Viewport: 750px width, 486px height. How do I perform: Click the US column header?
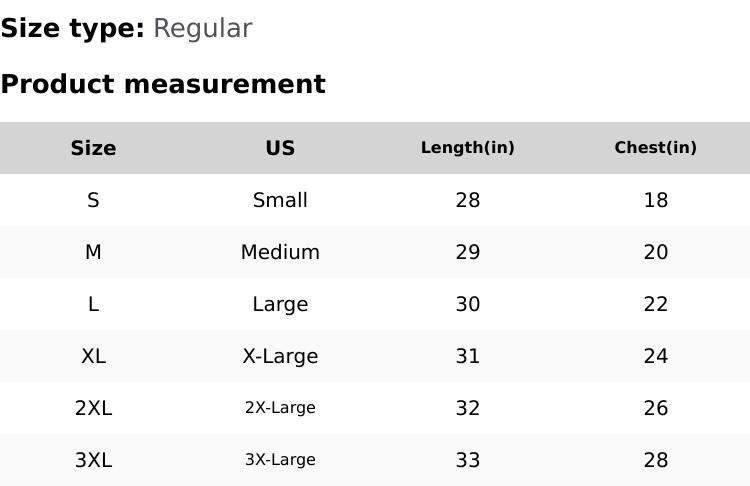click(280, 148)
